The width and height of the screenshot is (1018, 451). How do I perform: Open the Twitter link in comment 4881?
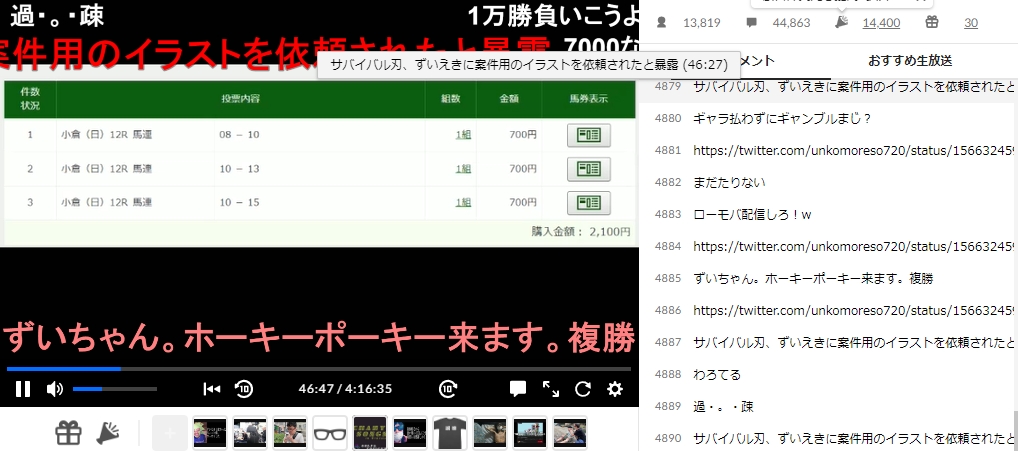click(854, 150)
